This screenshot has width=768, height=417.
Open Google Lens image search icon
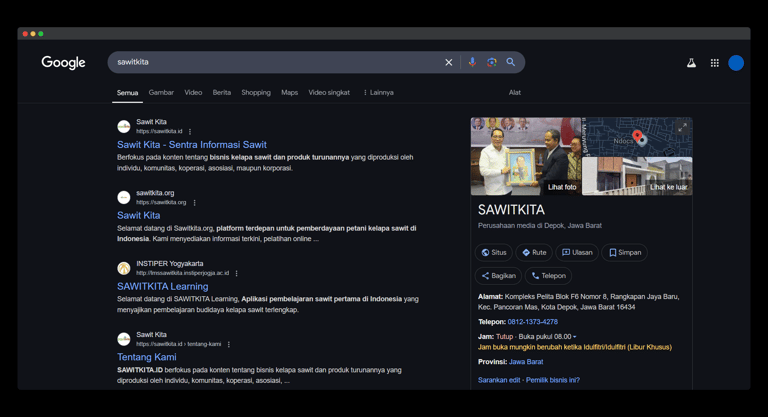pos(492,62)
